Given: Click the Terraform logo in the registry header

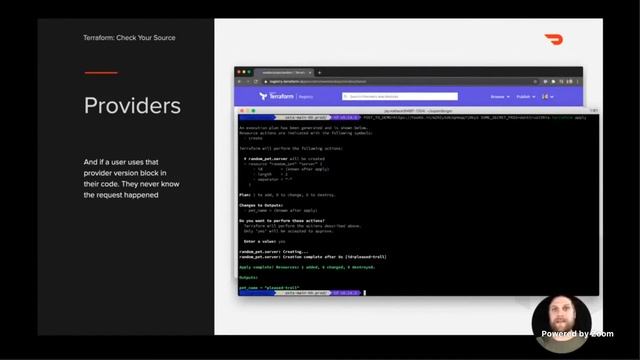Looking at the screenshot, I should [276, 96].
